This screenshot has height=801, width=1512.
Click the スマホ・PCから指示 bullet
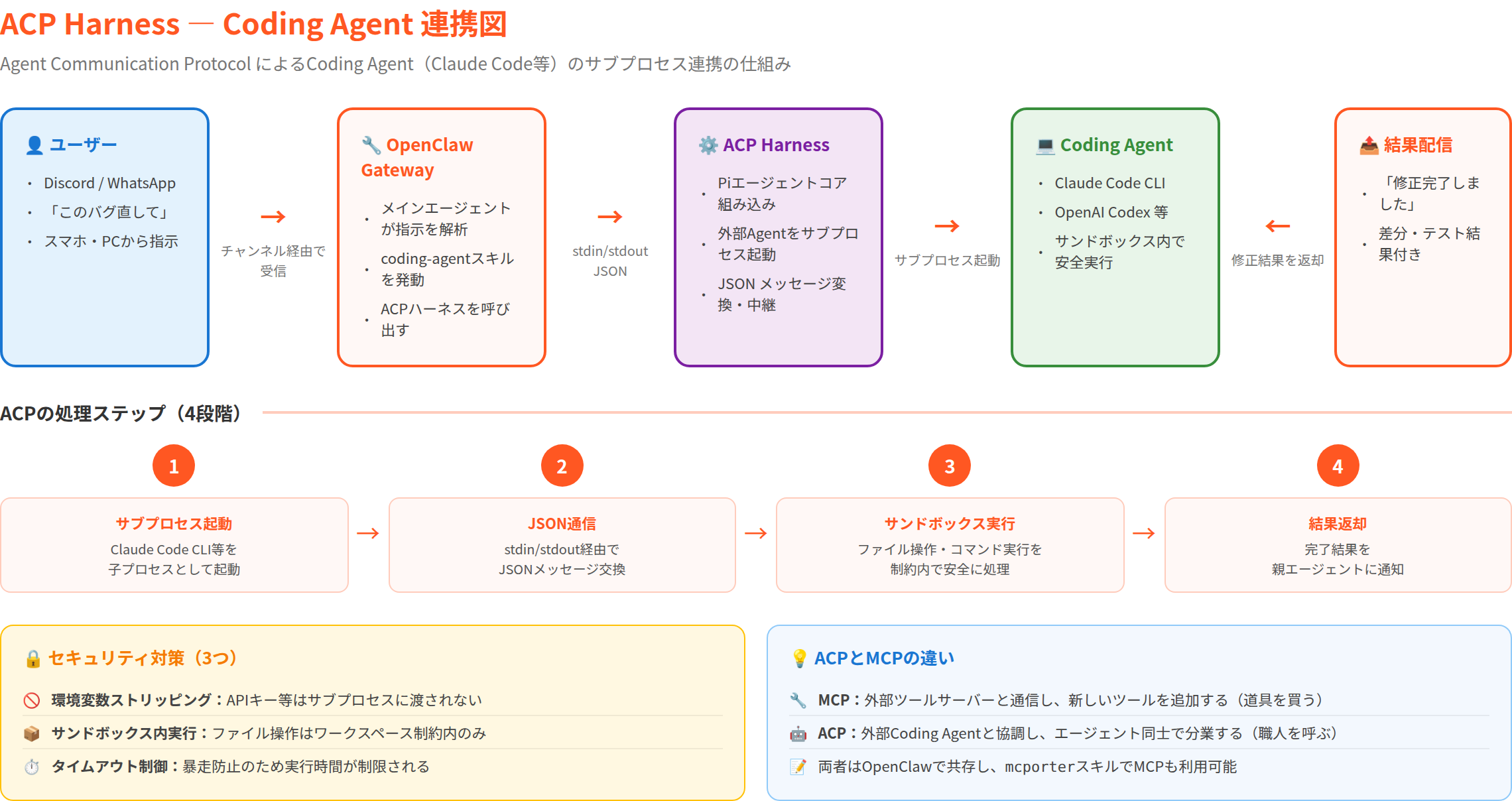tap(111, 241)
